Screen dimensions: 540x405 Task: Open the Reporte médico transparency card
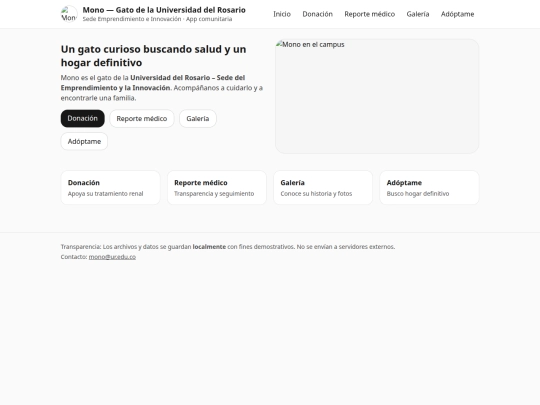[x=217, y=188]
